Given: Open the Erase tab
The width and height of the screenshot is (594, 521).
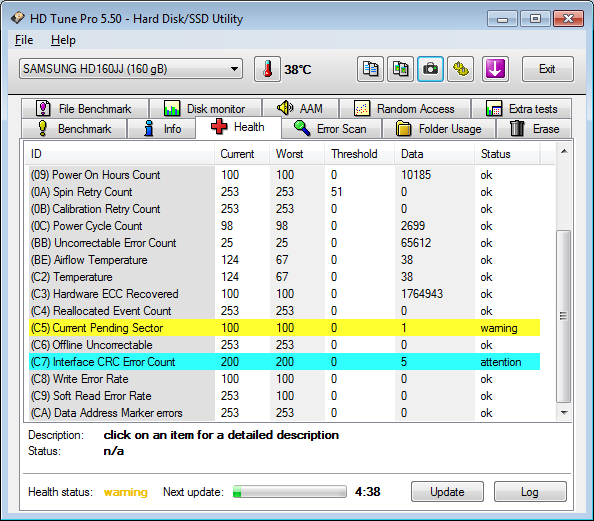Looking at the screenshot, I should [x=534, y=129].
